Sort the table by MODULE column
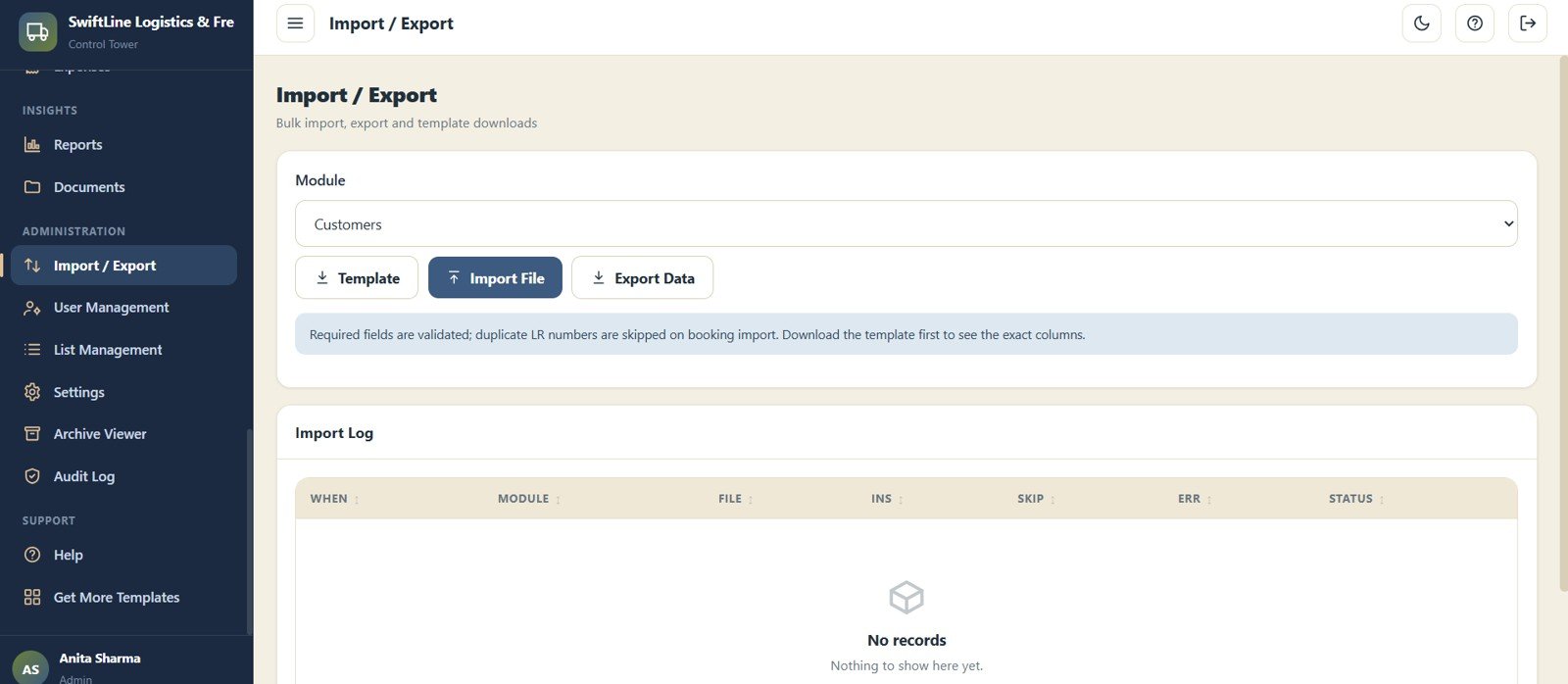The image size is (1568, 684). click(529, 499)
